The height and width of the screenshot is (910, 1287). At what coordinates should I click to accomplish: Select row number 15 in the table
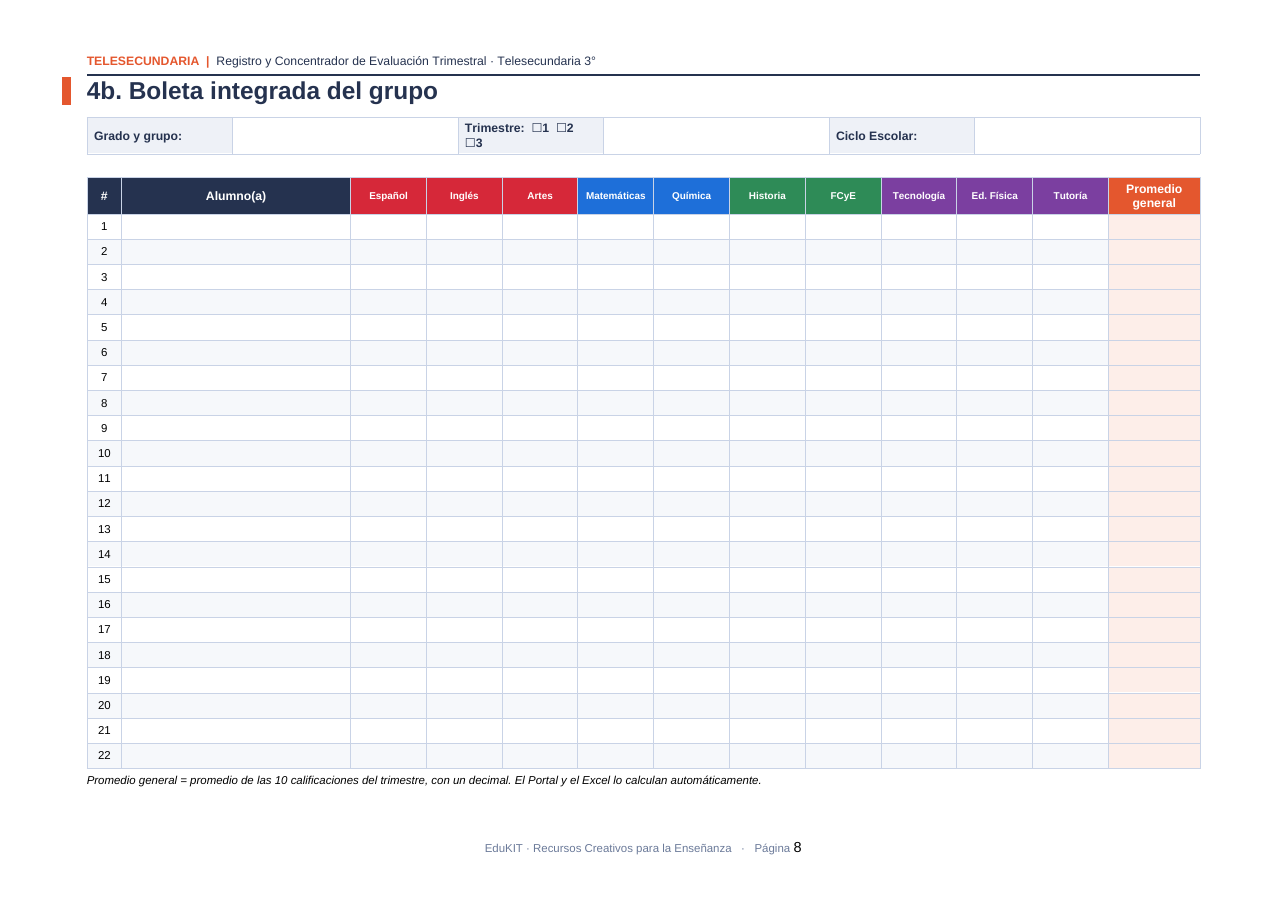[x=104, y=579]
